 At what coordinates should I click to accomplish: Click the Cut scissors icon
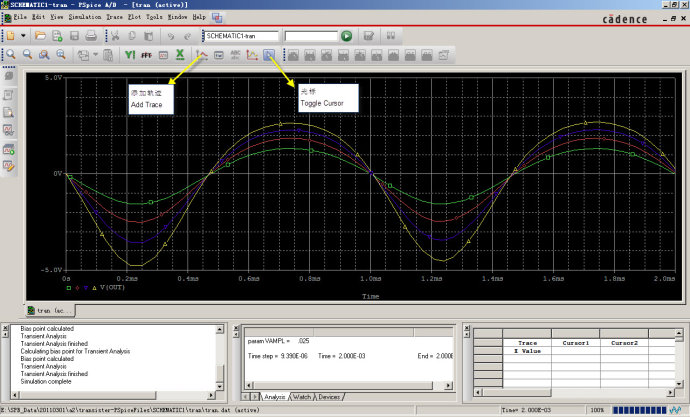pyautogui.click(x=114, y=35)
